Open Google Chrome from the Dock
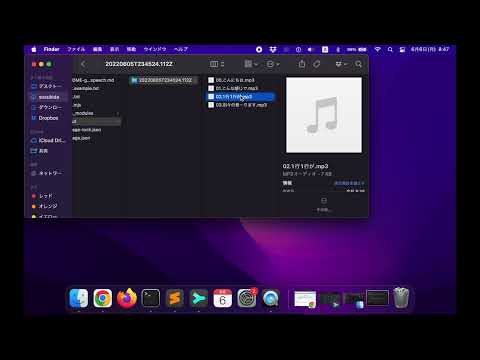The image size is (480, 360). coord(103,298)
